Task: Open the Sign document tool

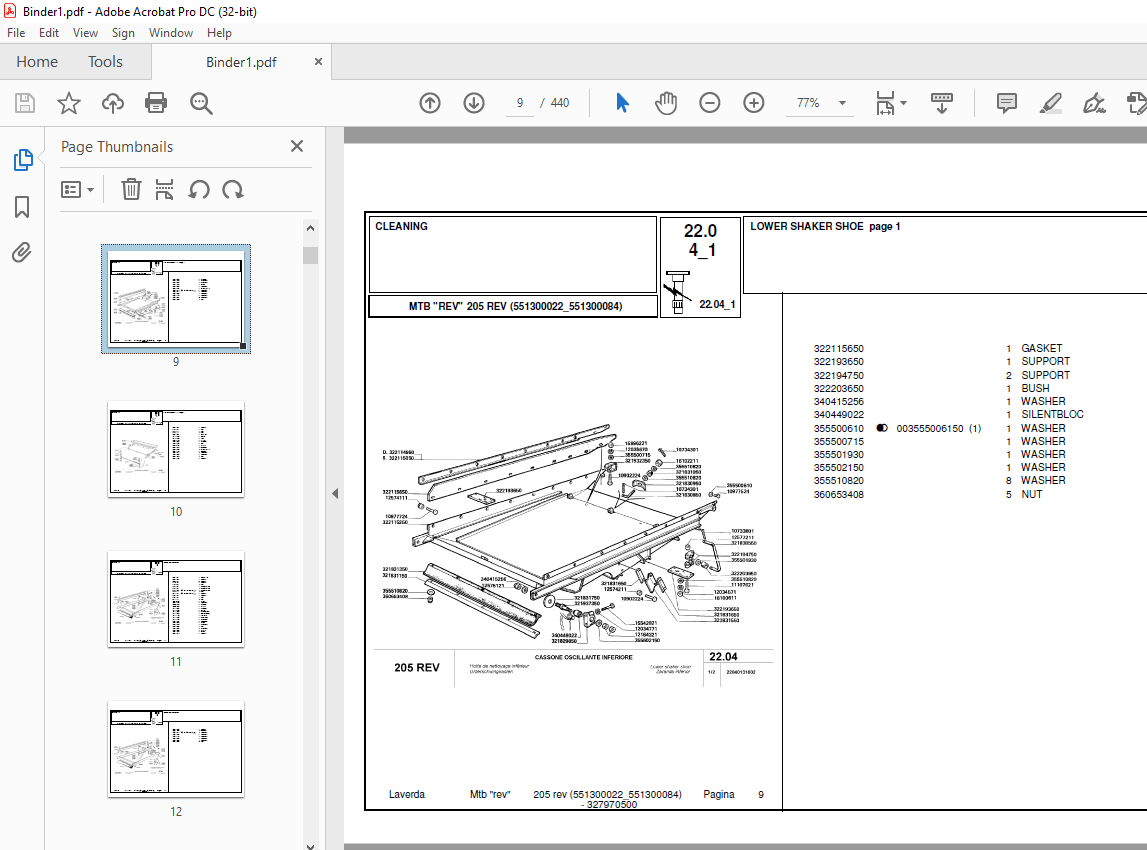Action: tap(1094, 103)
